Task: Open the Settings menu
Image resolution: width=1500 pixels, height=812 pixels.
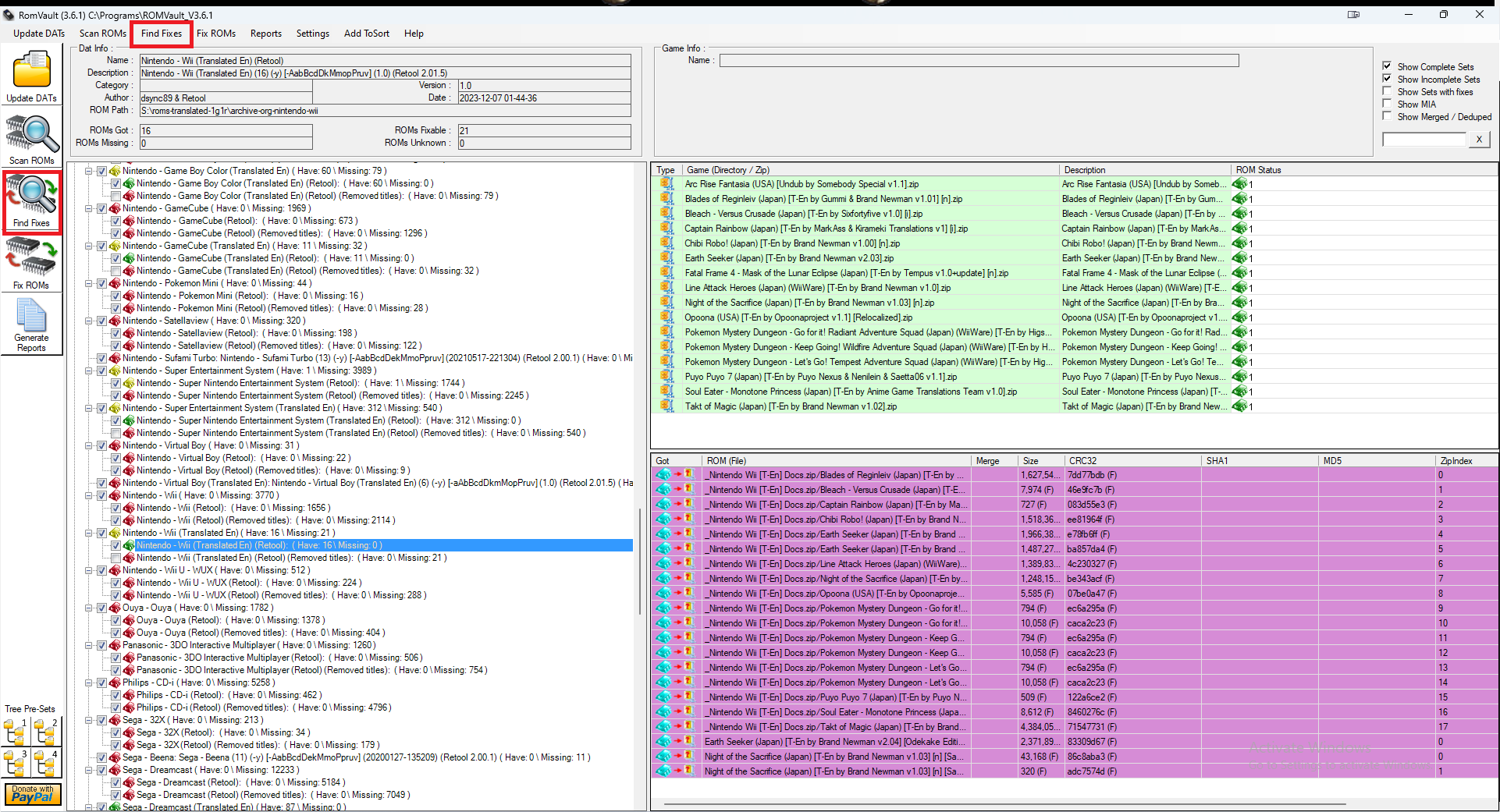Action: point(313,34)
